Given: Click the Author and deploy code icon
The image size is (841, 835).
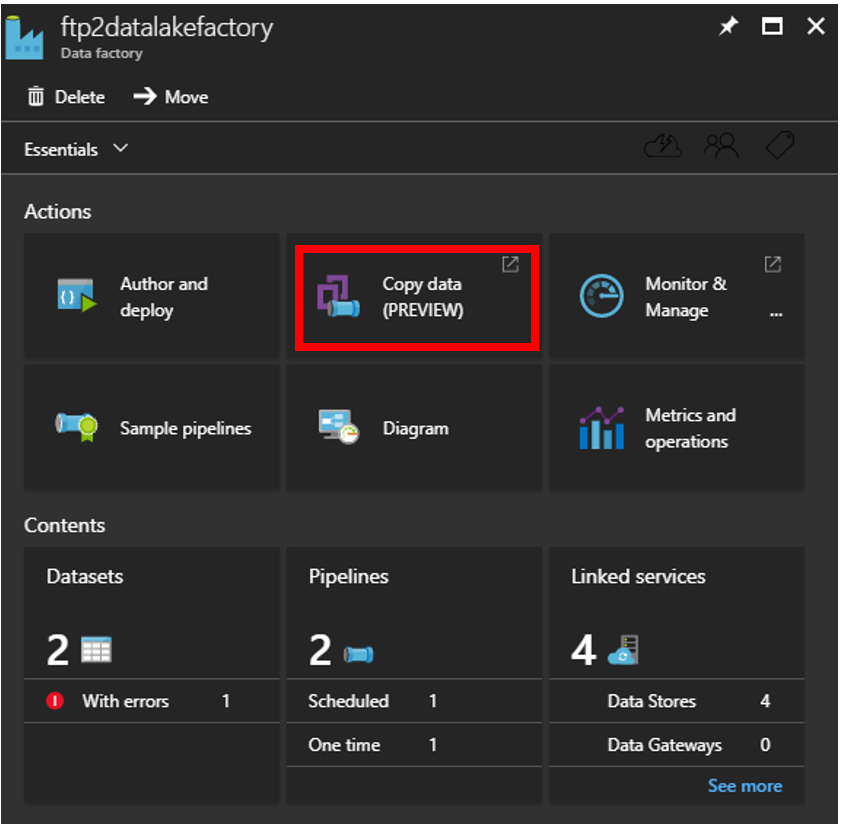Looking at the screenshot, I should point(77,294).
